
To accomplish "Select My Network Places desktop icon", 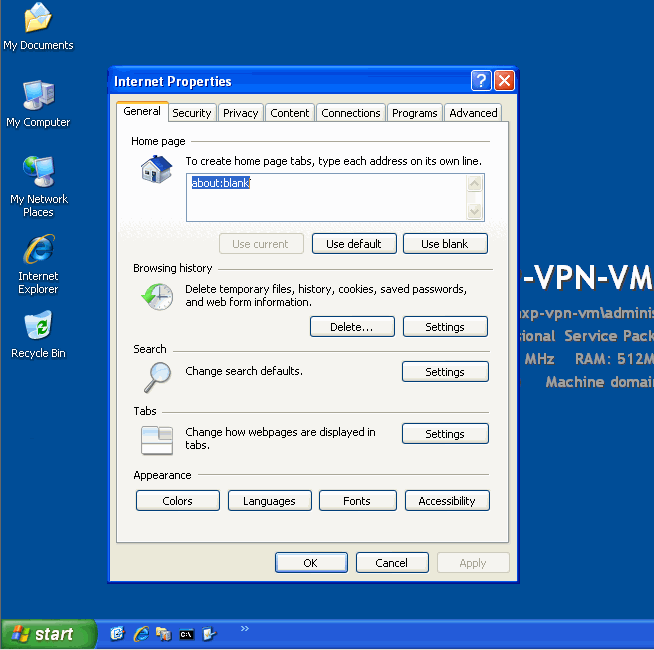I will pyautogui.click(x=38, y=186).
